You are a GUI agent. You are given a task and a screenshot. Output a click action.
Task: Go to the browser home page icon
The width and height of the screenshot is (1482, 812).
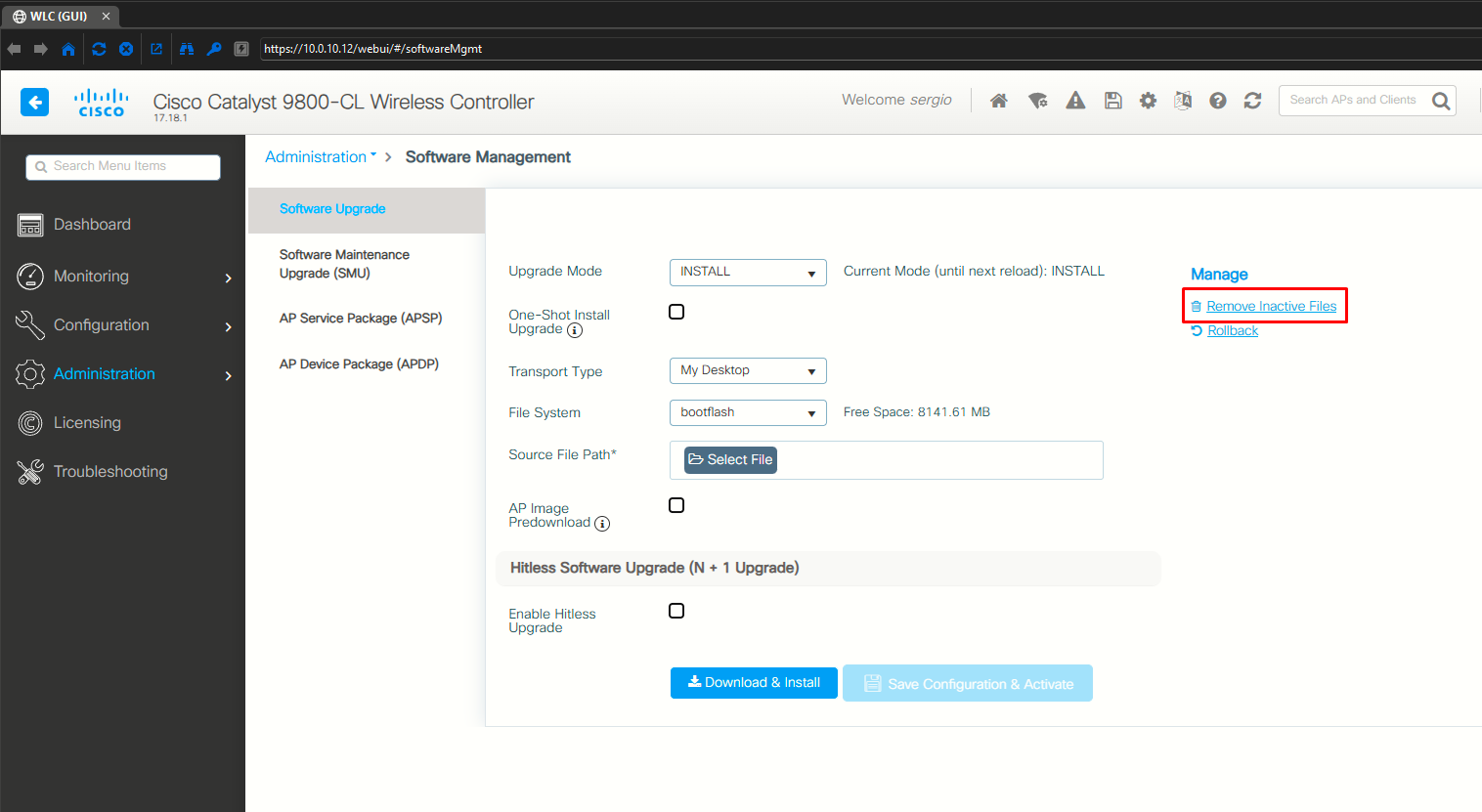coord(68,49)
